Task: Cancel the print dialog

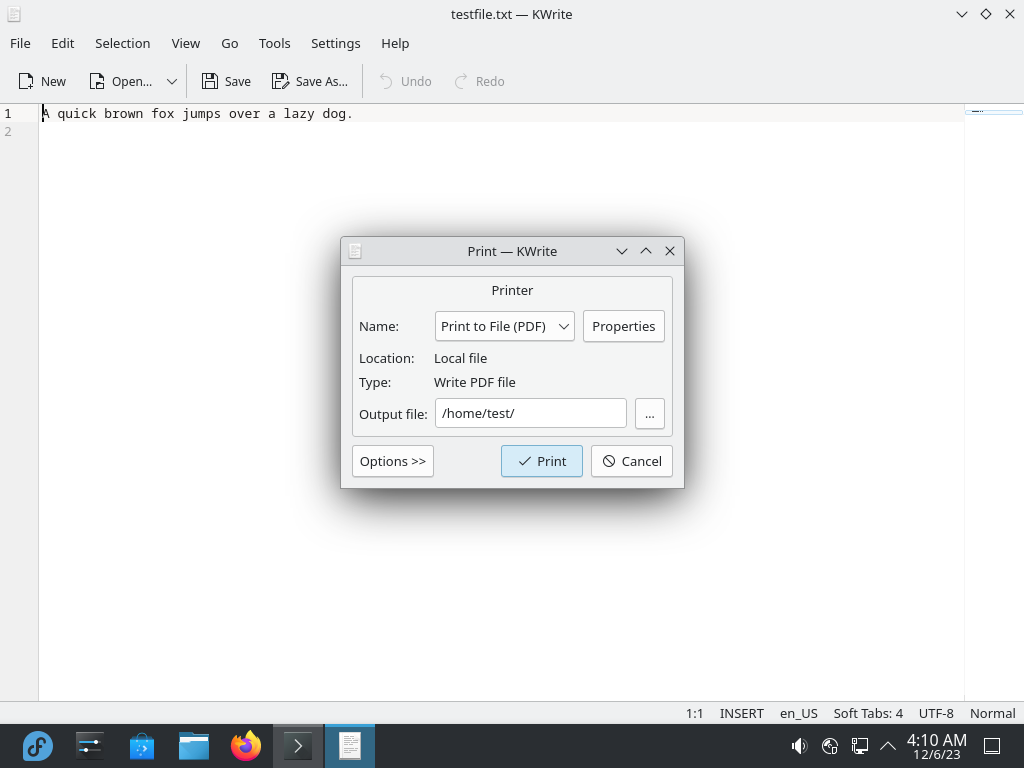Action: coord(632,461)
